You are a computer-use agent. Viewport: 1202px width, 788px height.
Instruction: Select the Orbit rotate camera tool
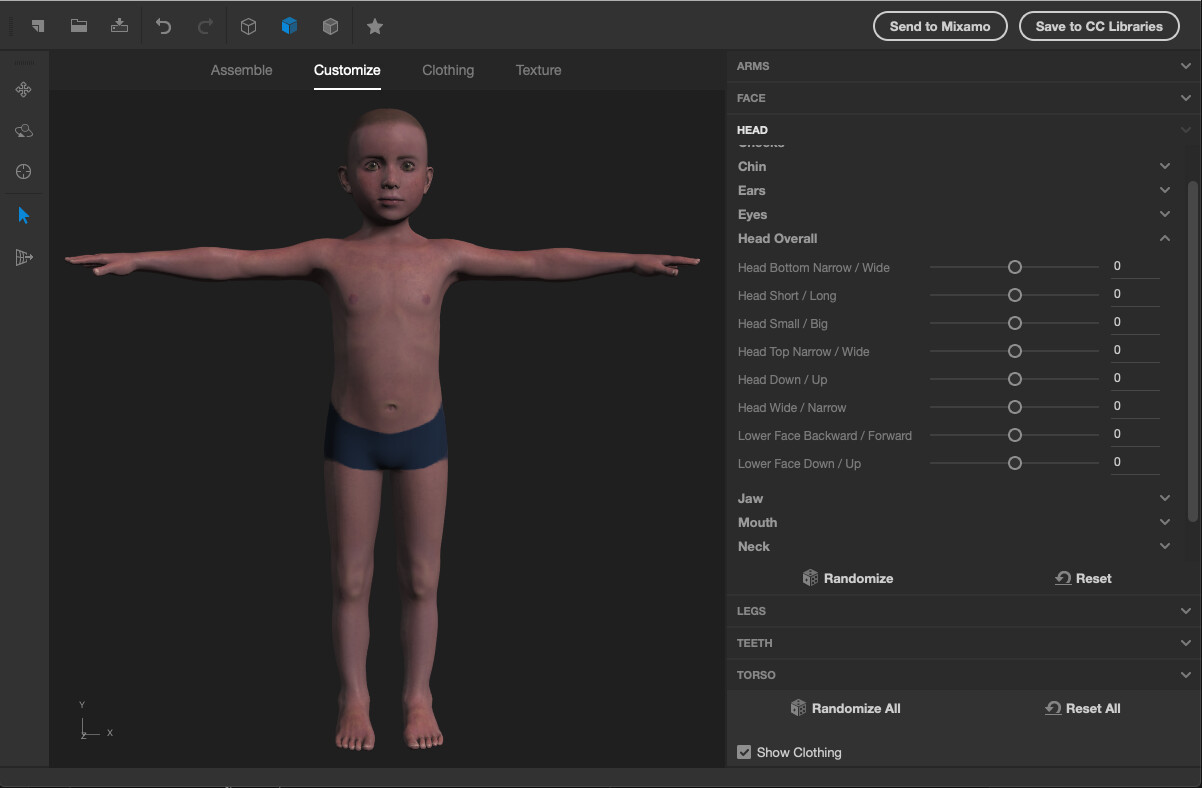[x=24, y=131]
